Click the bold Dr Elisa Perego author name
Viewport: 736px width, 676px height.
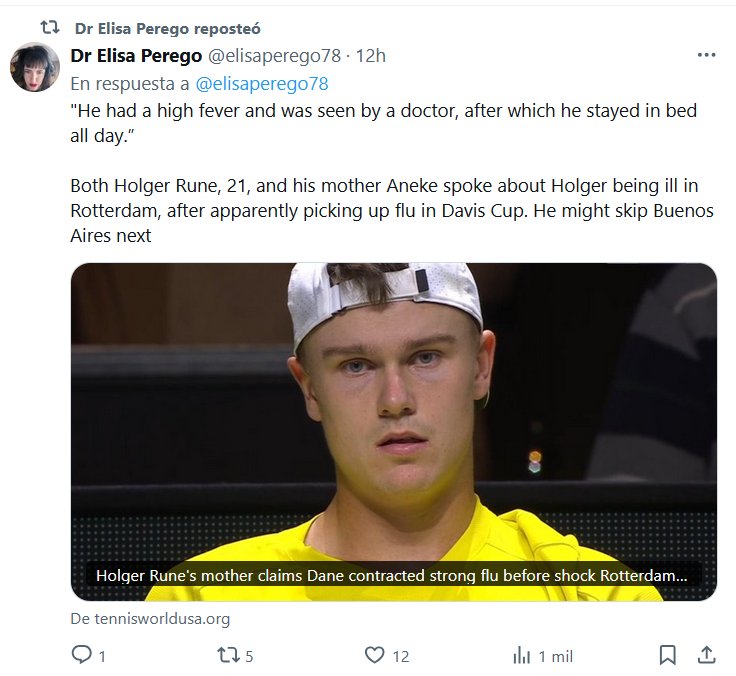(136, 55)
